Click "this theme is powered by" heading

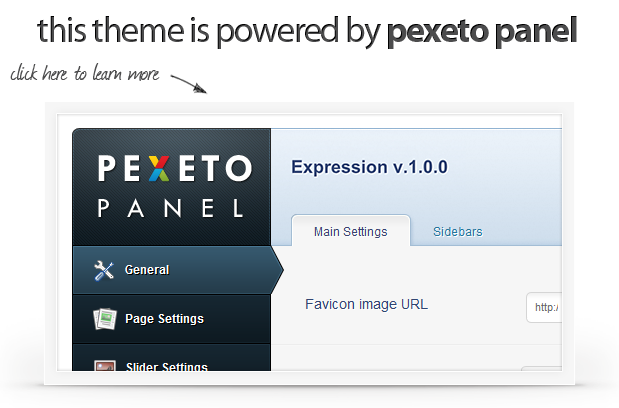tap(209, 31)
